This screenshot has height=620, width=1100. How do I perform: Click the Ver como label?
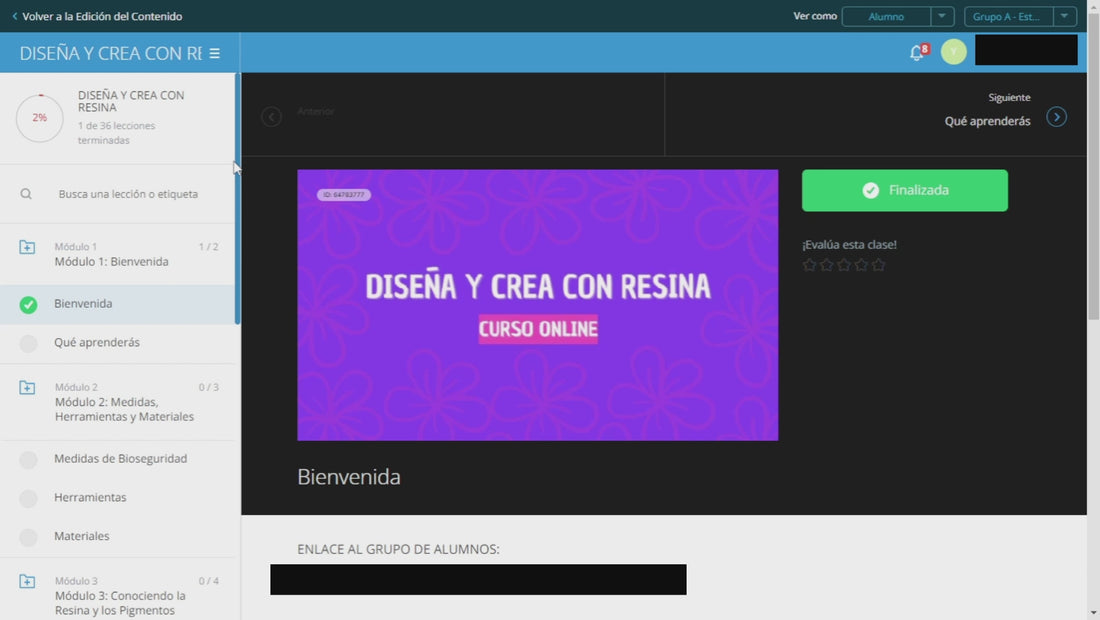814,16
